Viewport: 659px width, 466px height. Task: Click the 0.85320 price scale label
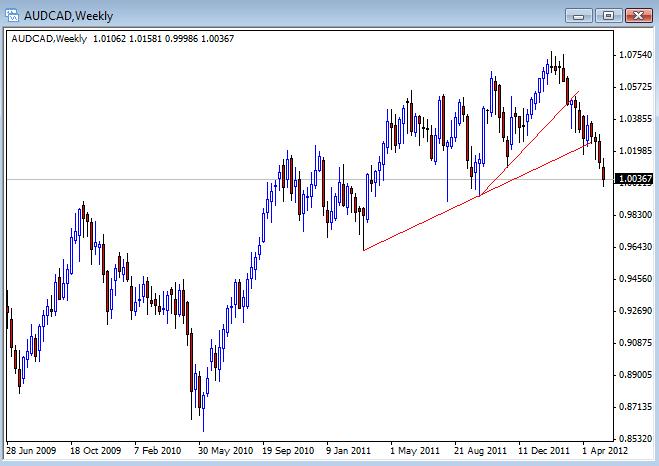coord(635,438)
